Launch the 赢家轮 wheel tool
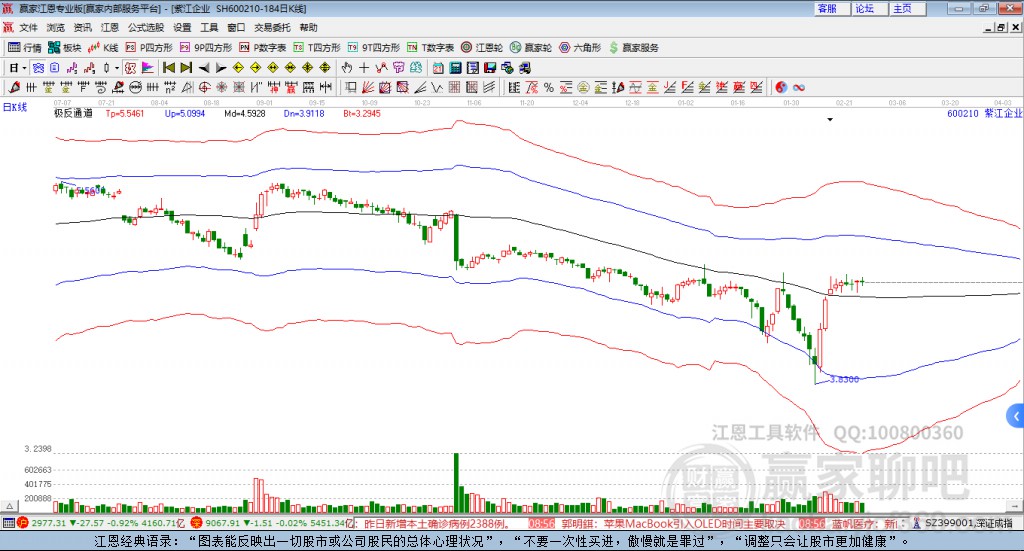 click(530, 48)
